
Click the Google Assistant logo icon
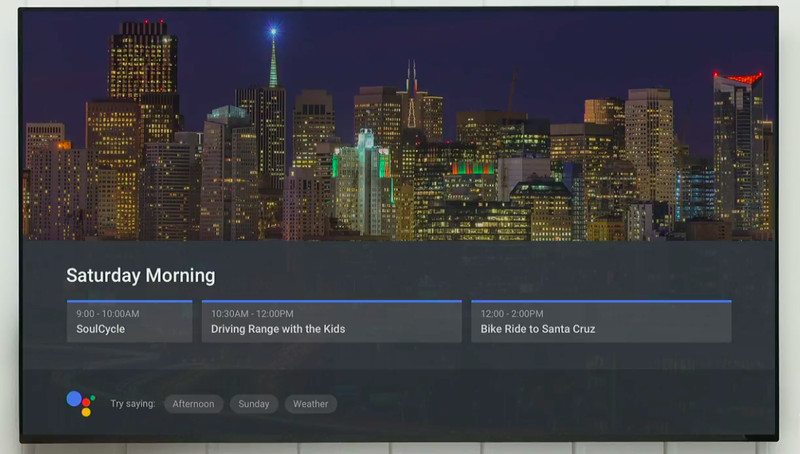81,403
